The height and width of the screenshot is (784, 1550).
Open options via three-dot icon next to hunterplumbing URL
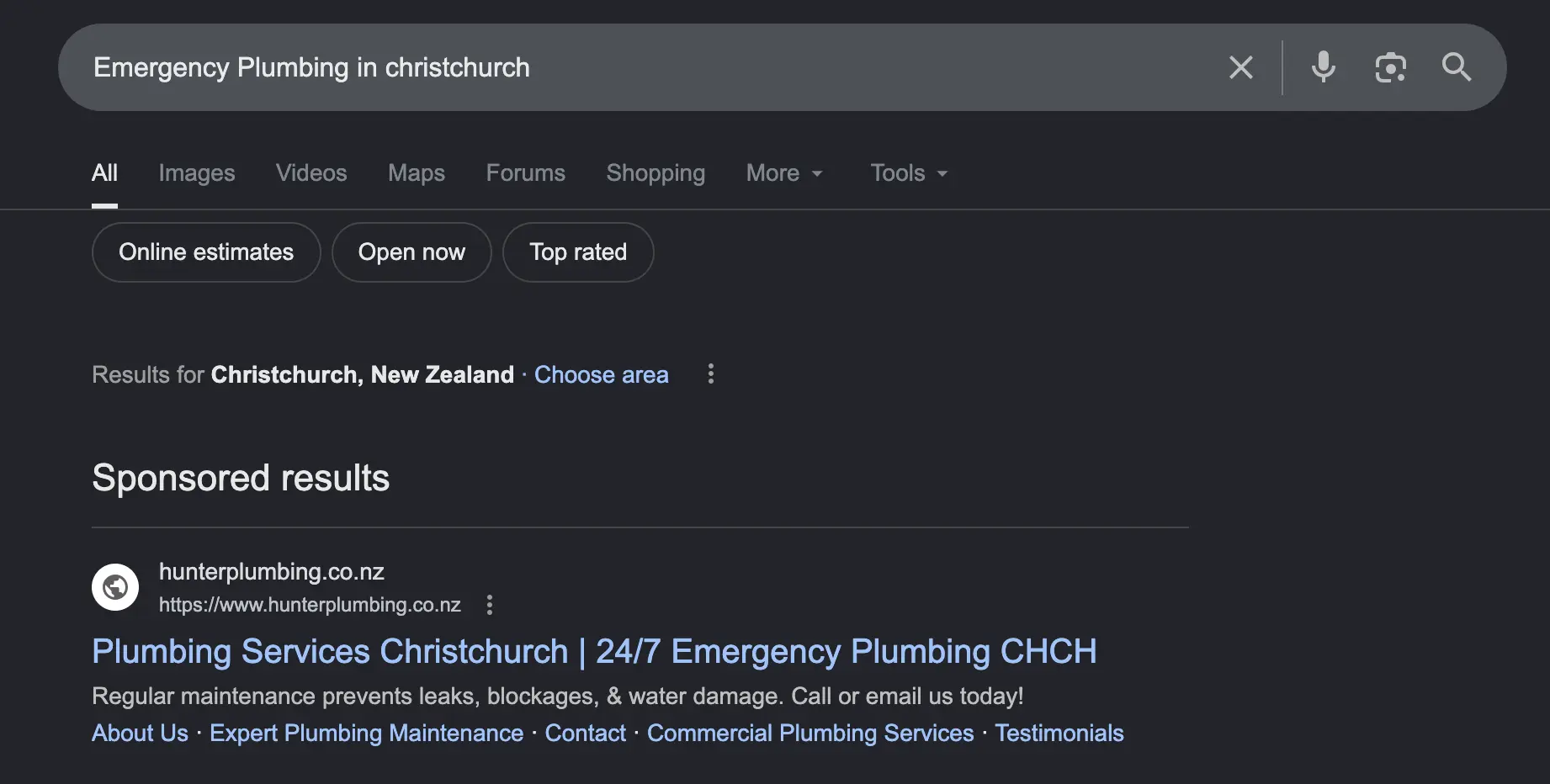point(489,604)
